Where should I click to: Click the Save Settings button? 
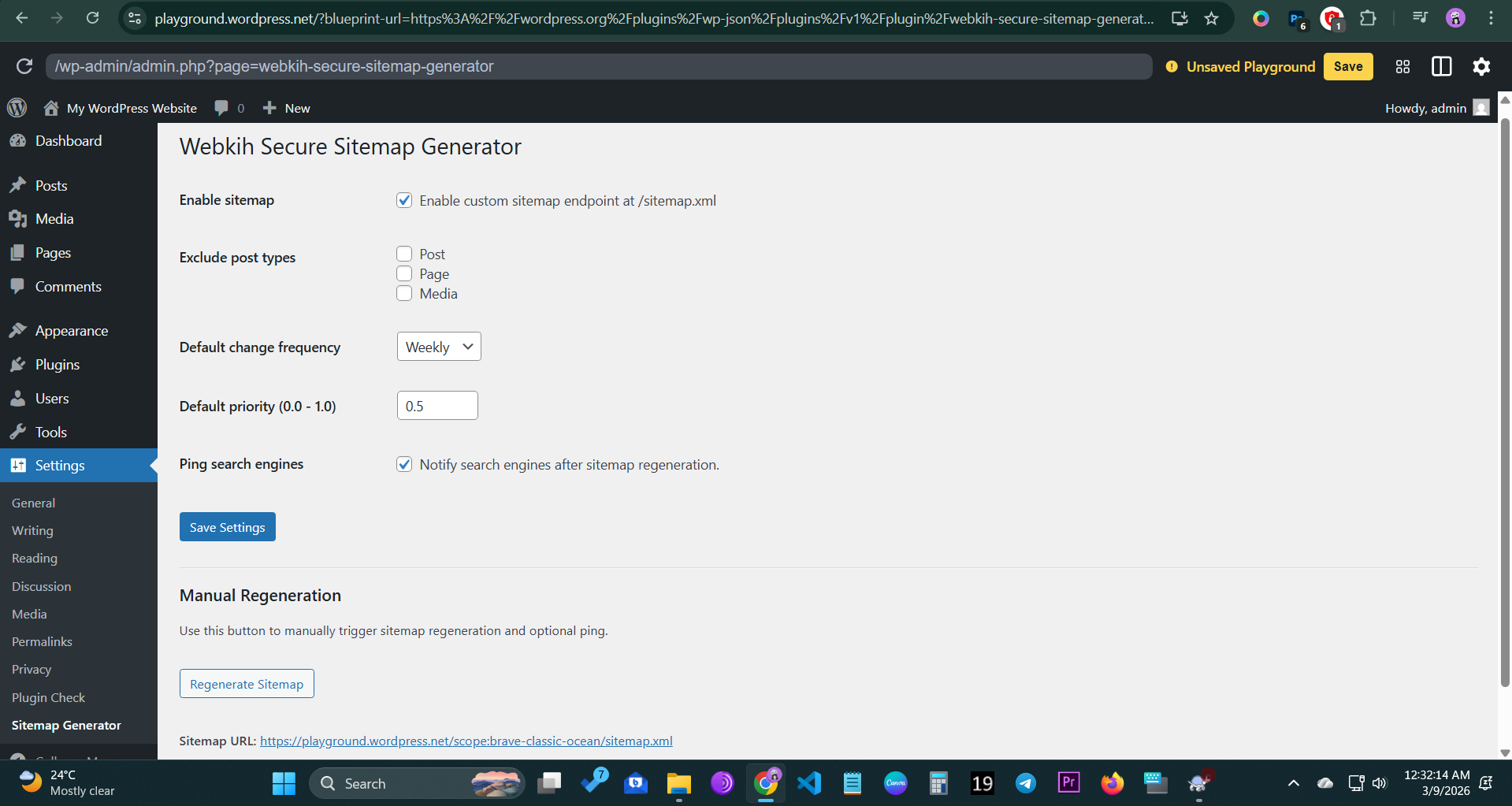pos(227,527)
